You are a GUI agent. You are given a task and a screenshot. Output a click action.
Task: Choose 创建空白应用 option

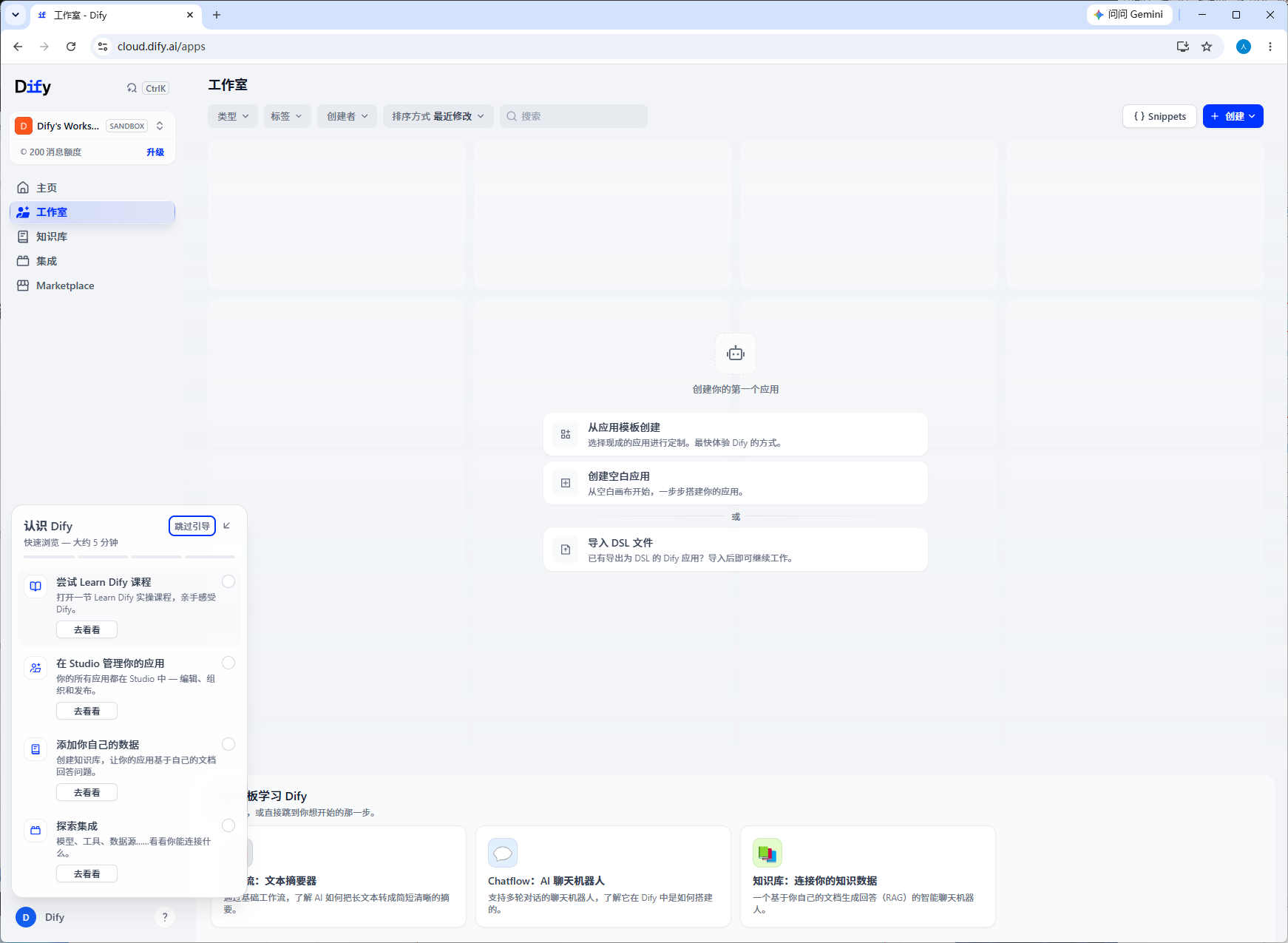pos(736,483)
